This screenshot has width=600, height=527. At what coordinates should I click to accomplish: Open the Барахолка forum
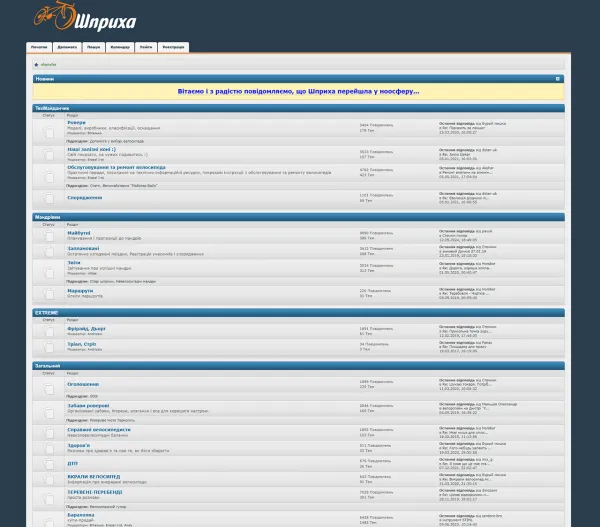click(81, 515)
